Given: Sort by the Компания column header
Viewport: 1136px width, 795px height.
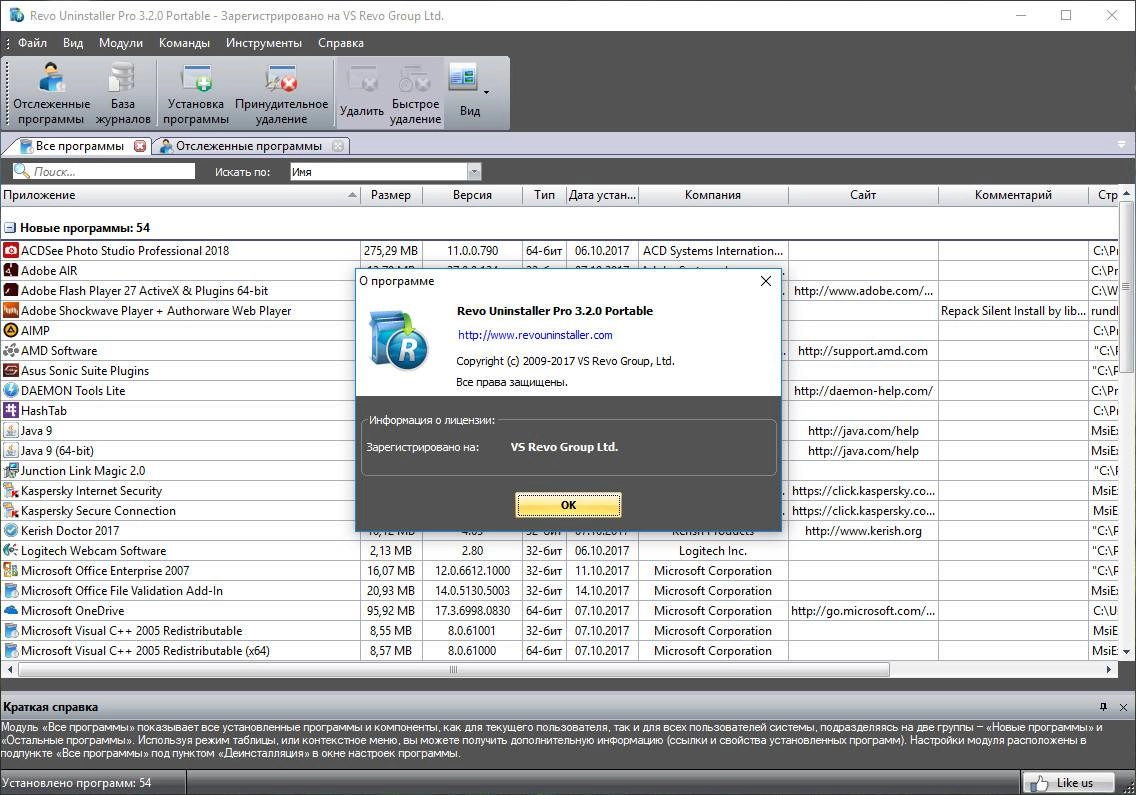Looking at the screenshot, I should 713,195.
